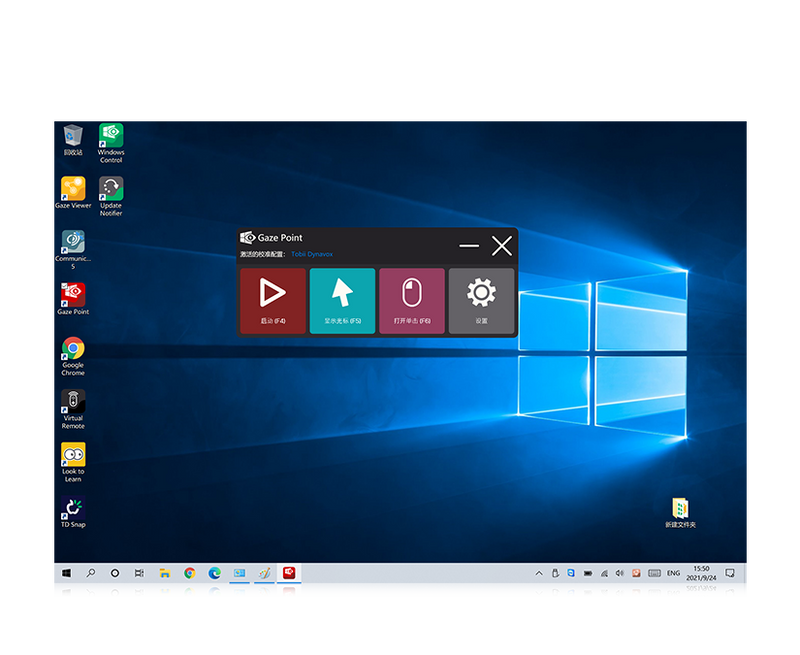This screenshot has height=655, width=800.
Task: Select the Communicator 5 desktop shortcut
Action: [x=73, y=249]
